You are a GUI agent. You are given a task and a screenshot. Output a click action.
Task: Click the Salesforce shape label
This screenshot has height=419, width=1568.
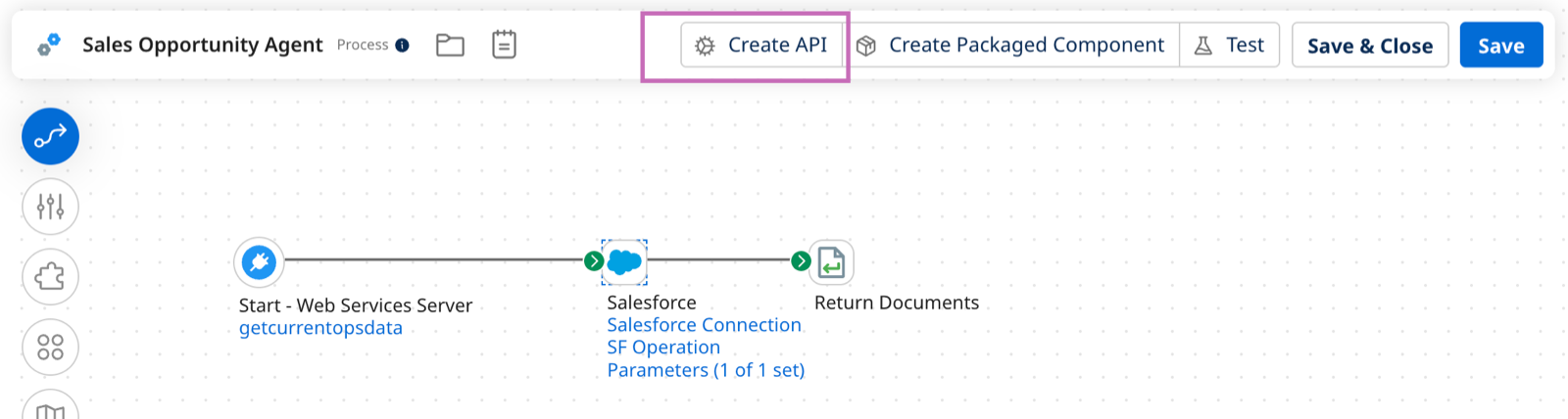tap(652, 303)
